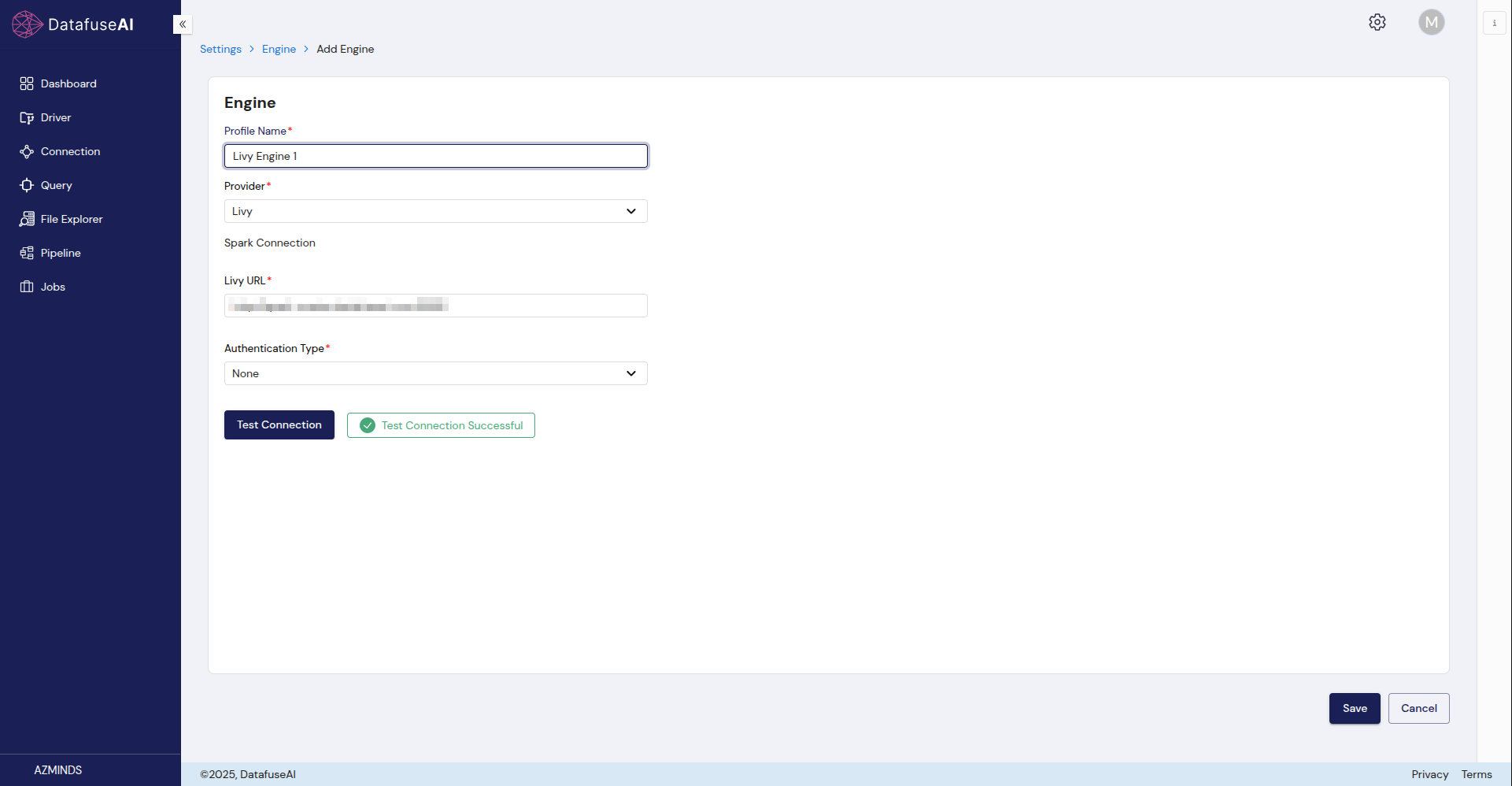This screenshot has width=1512, height=786.
Task: Open the Authentication Type dropdown
Action: click(435, 373)
